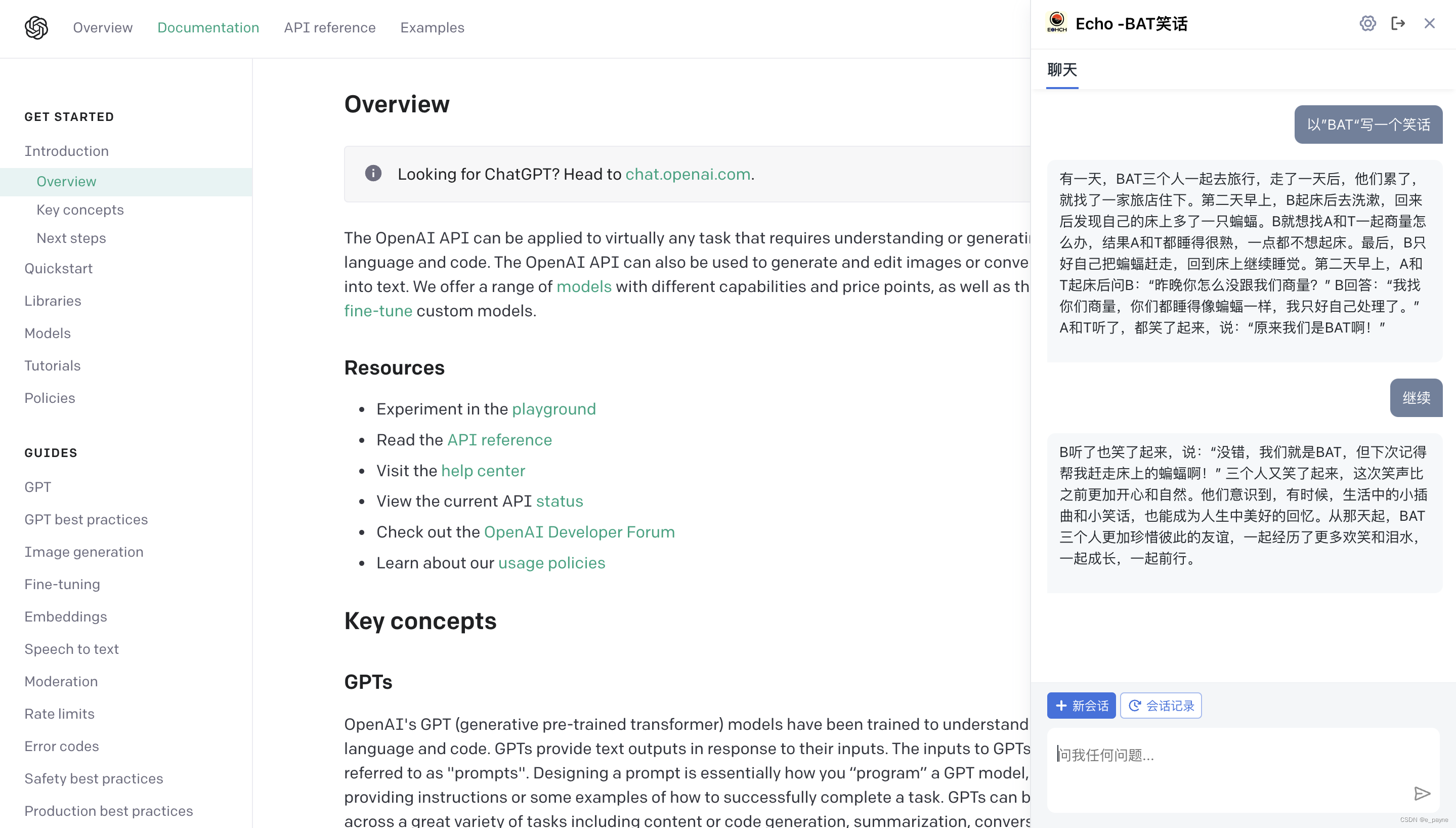Screen dimensions: 1456x828
Task: Click the 新会话 plus icon button
Action: point(1082,706)
